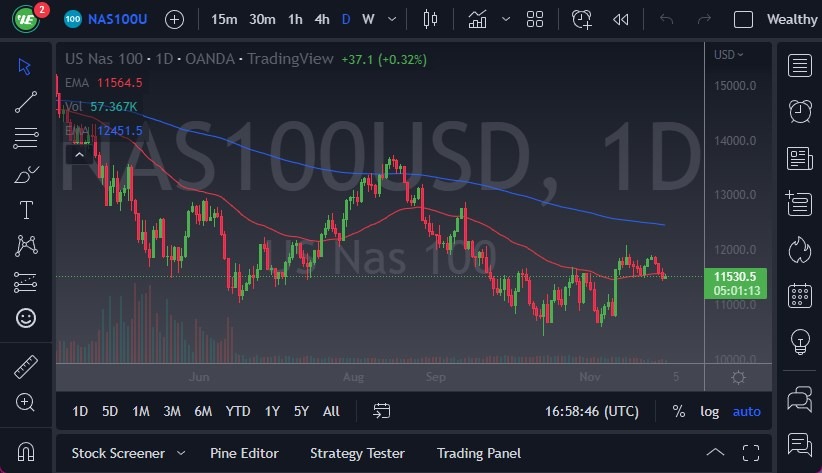Open the user profile avatar menu
The height and width of the screenshot is (473, 822).
coord(26,19)
